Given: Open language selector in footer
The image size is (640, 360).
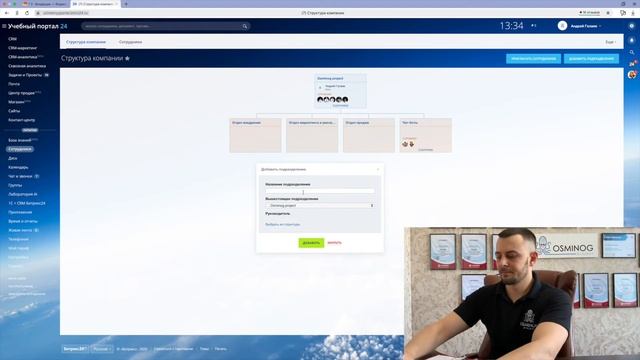Looking at the screenshot, I should point(102,349).
